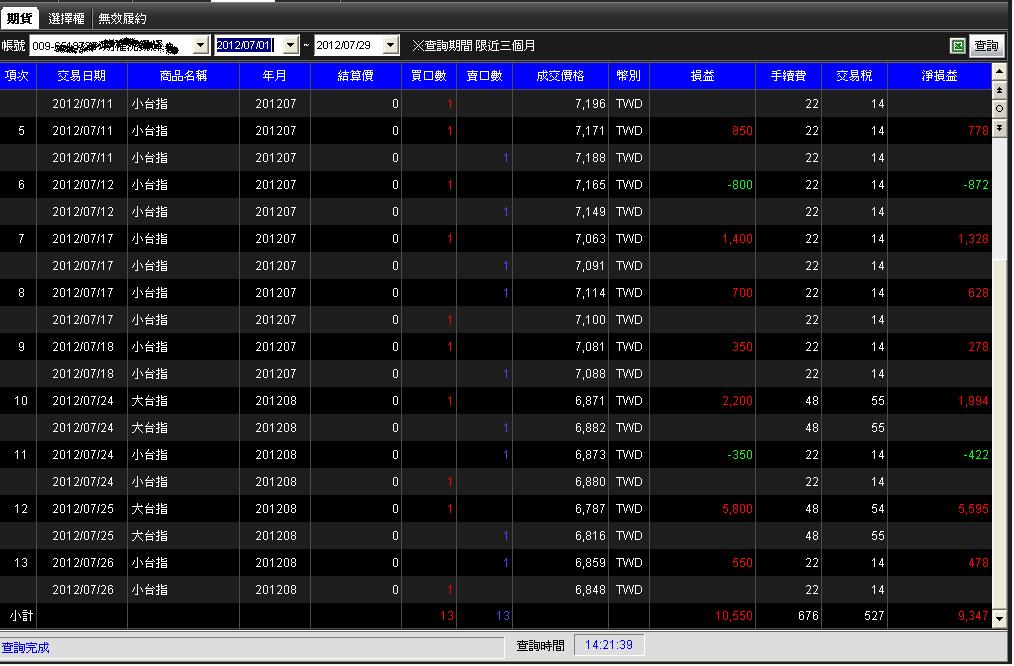Click the 損益 column header
Screen dimensions: 1014x666
702,76
